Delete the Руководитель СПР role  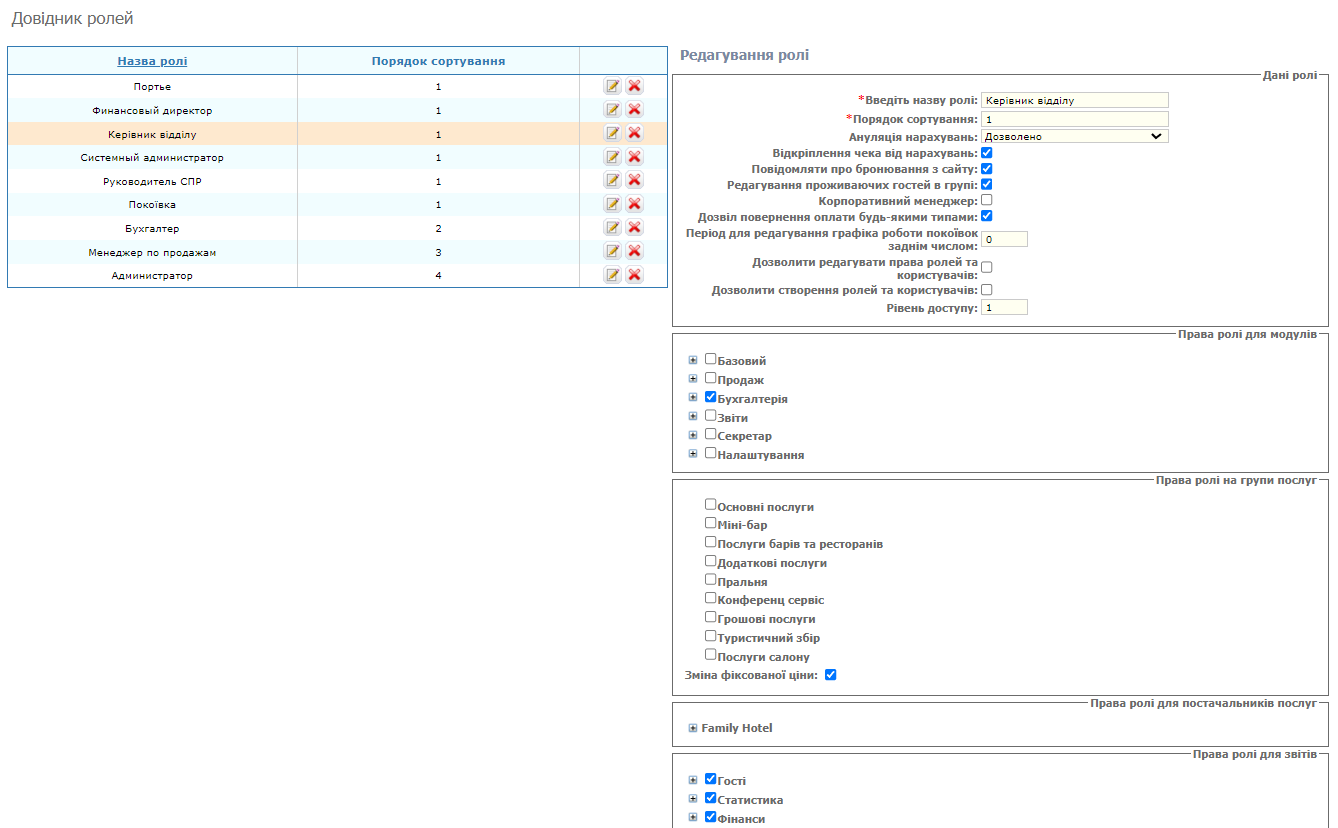[634, 181]
